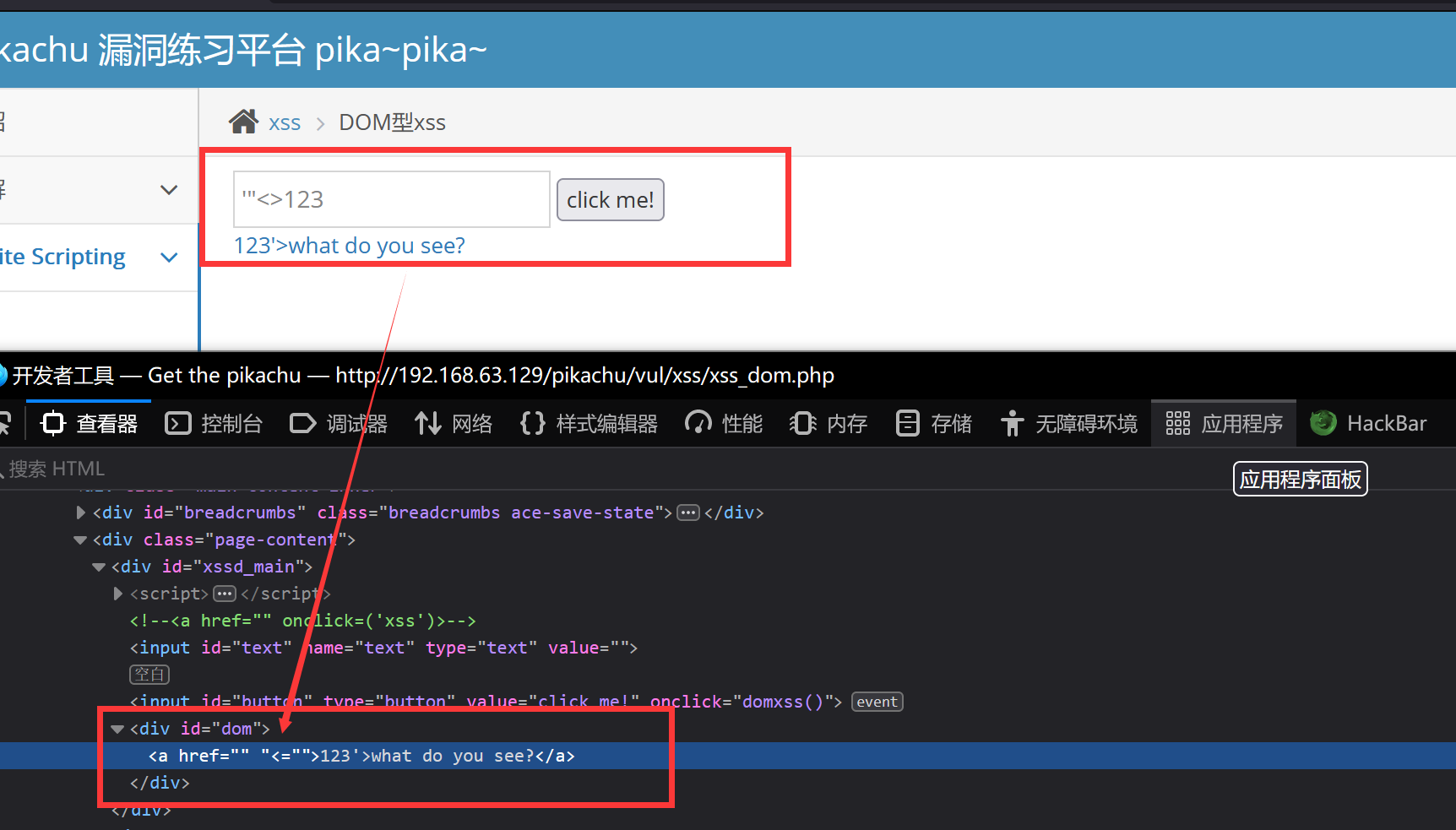The width and height of the screenshot is (1456, 830).
Task: Click the Style Editor braces icon
Action: (x=532, y=423)
